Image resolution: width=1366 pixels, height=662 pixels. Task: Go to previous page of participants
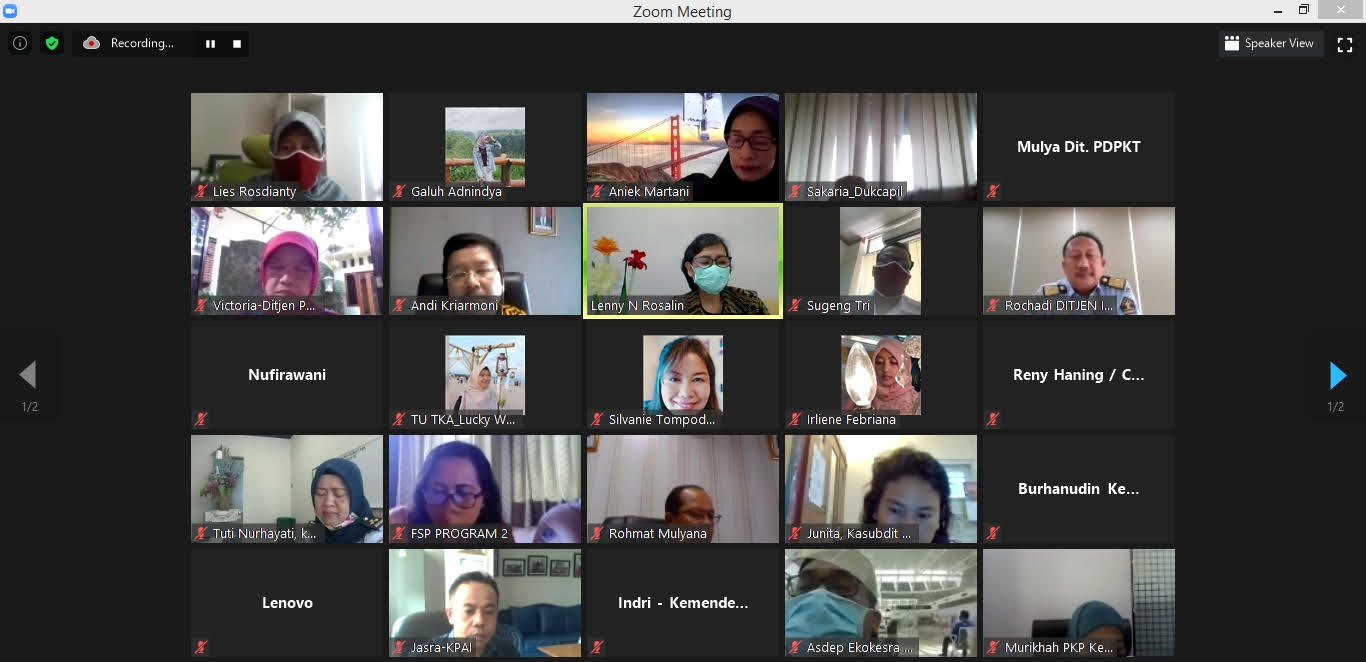[x=28, y=375]
